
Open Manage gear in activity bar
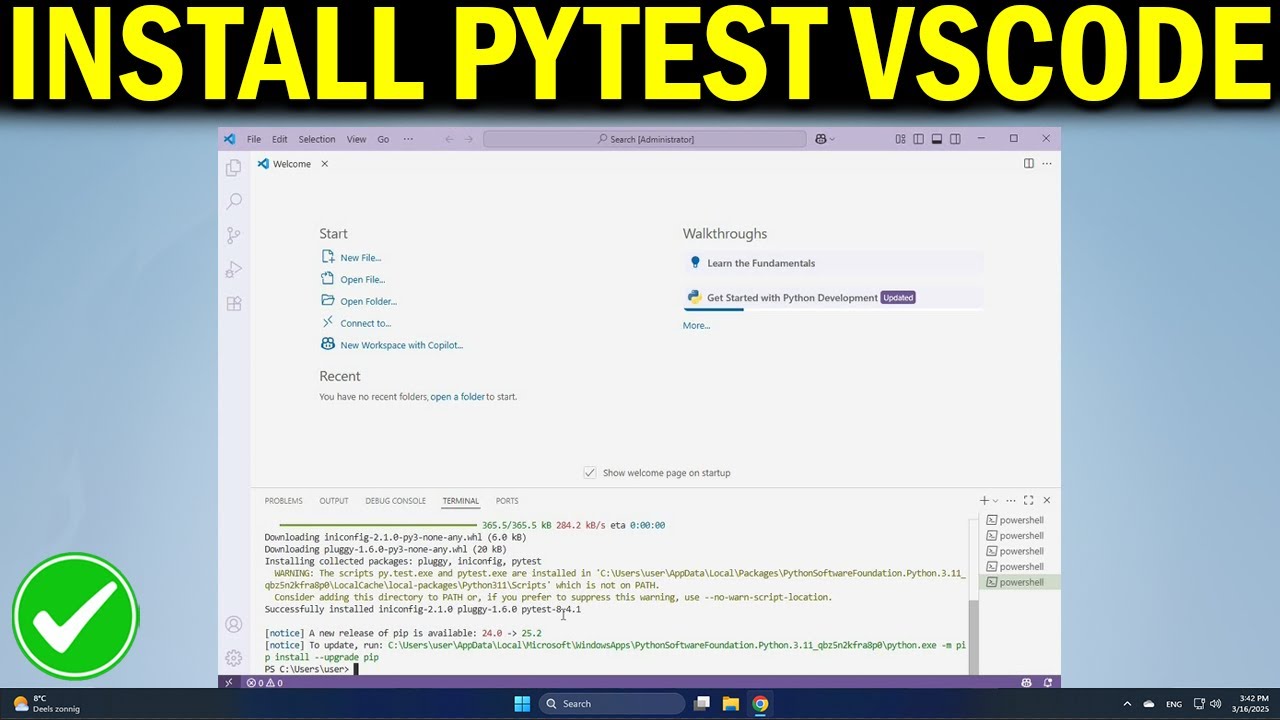[x=234, y=658]
